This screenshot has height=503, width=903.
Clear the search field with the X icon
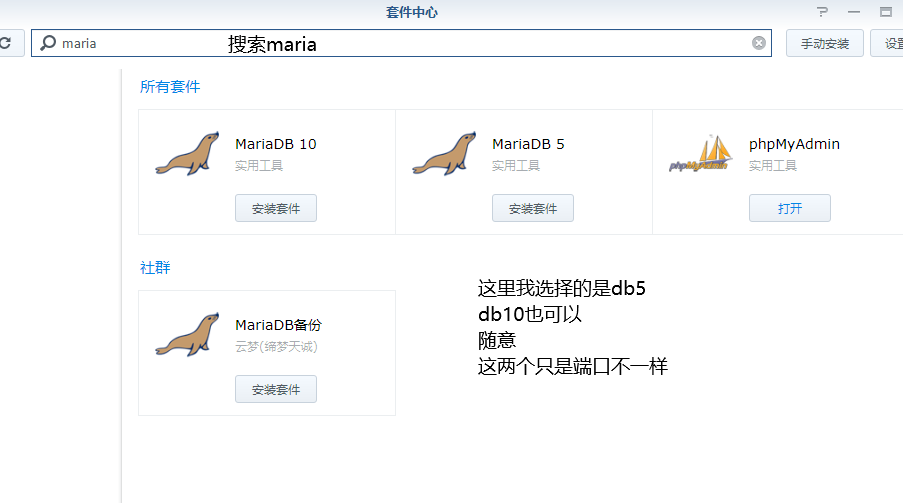tap(758, 43)
